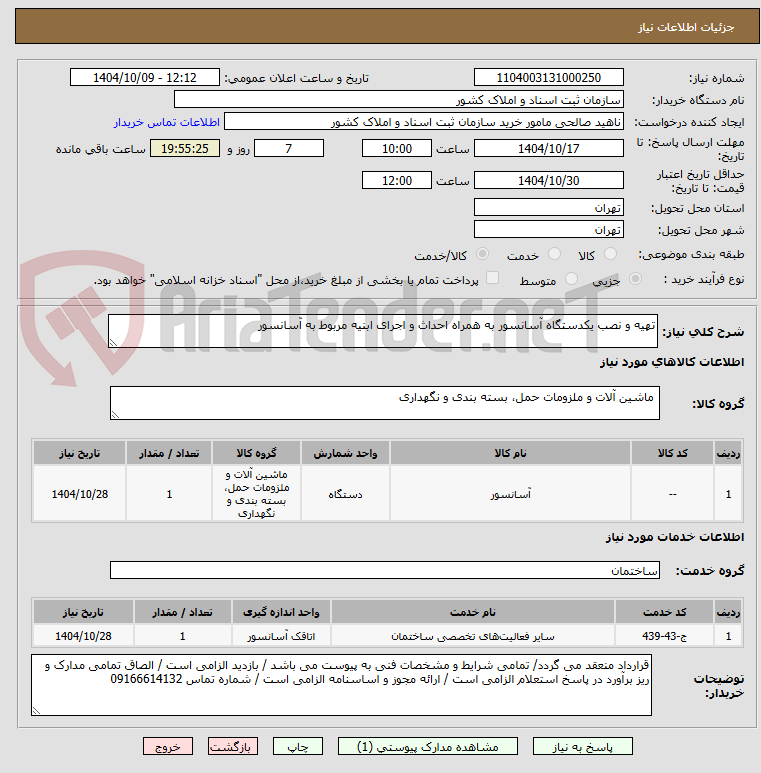Click the واحد شمارش column header
The image size is (761, 773).
tap(345, 453)
